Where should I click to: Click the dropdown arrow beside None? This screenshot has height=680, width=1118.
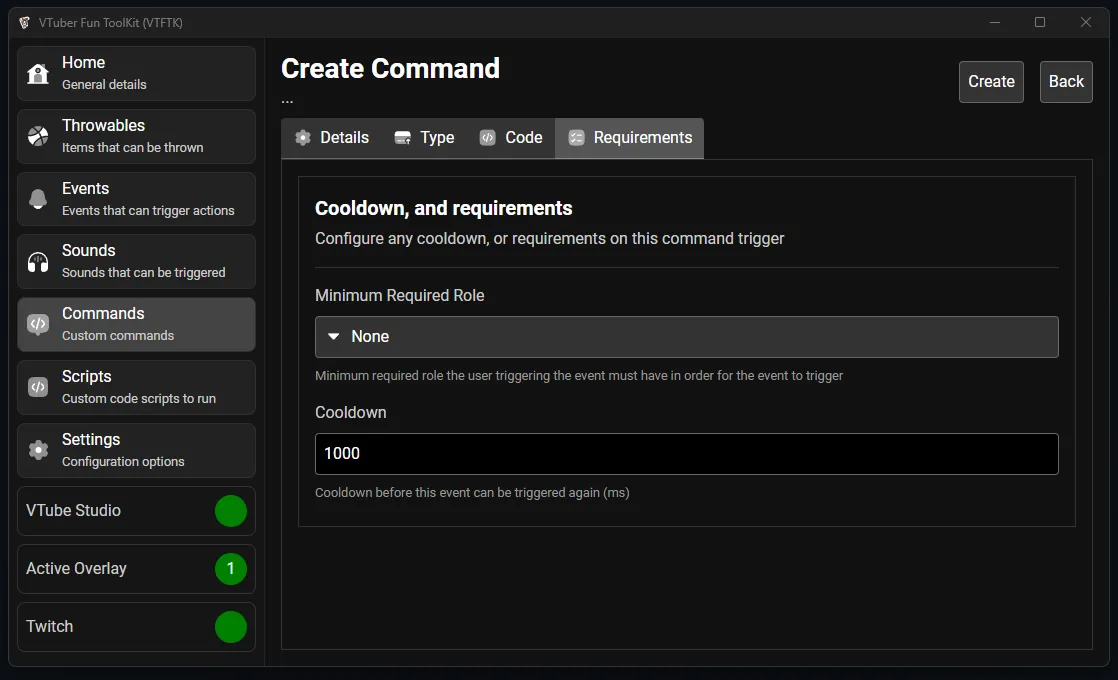click(334, 337)
